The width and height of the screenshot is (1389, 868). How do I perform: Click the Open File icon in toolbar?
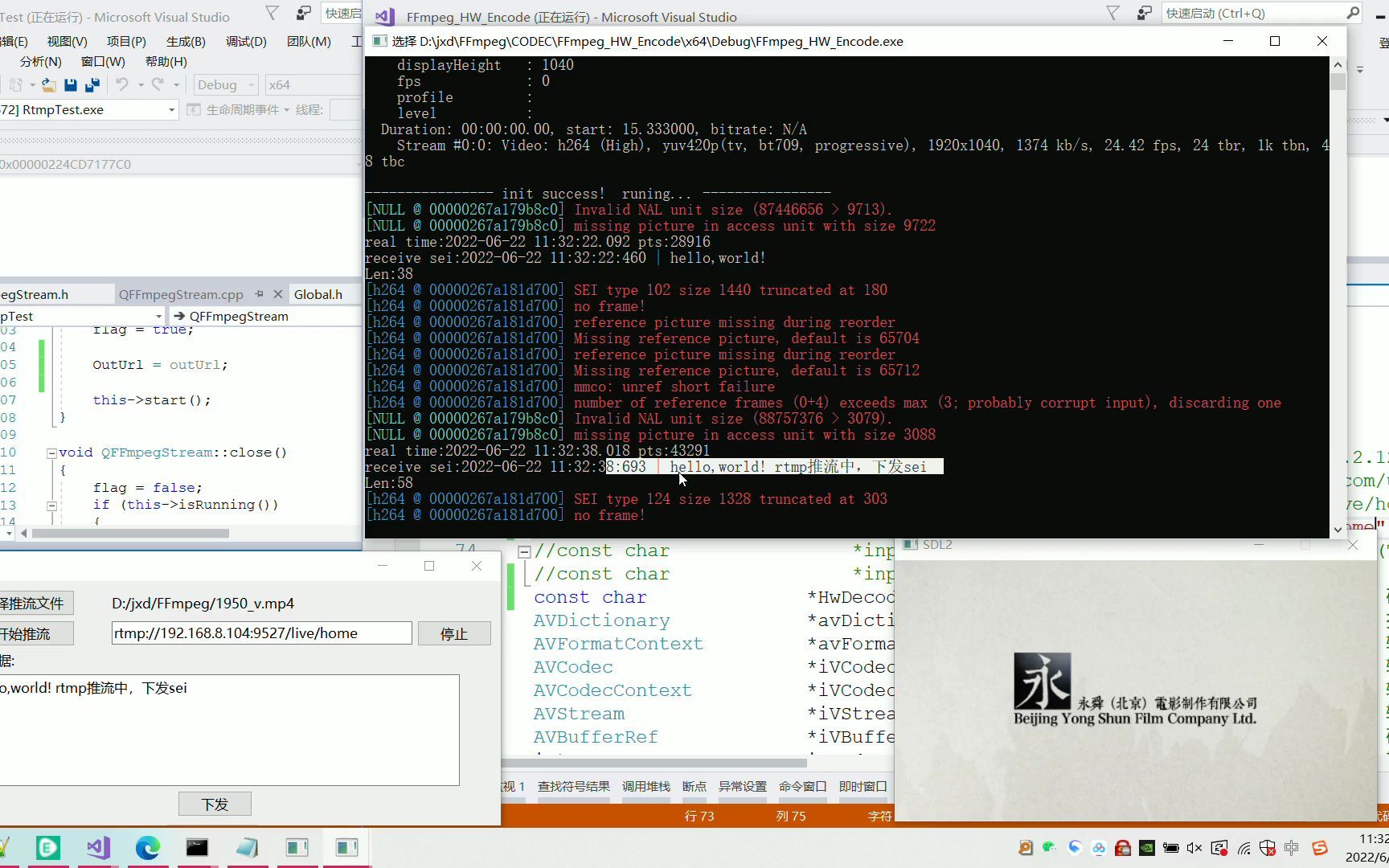point(49,84)
